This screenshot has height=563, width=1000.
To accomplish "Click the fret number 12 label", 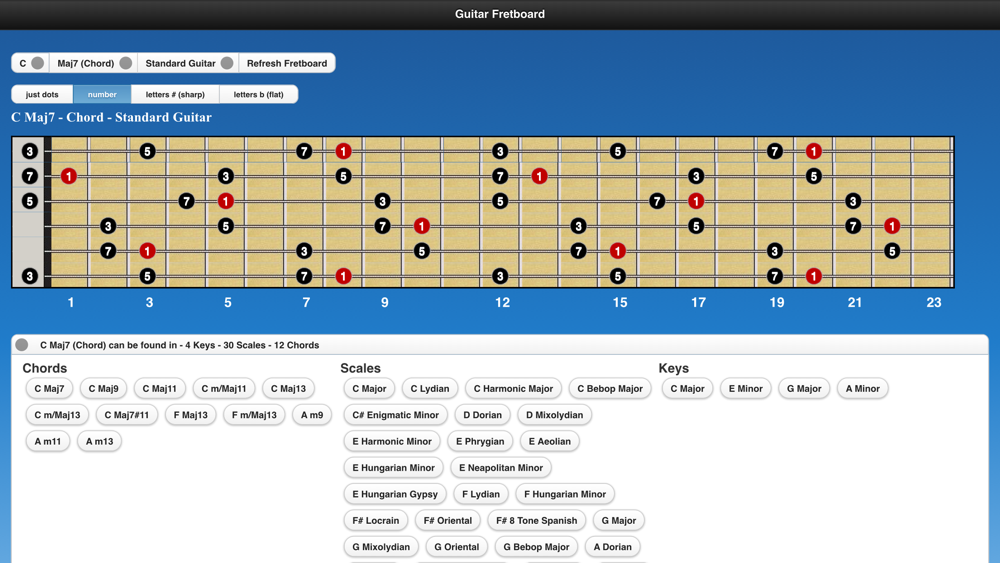I will pos(503,303).
